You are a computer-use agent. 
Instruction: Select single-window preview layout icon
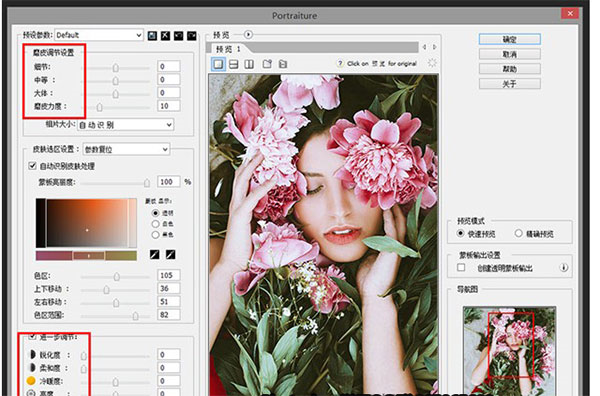point(218,64)
